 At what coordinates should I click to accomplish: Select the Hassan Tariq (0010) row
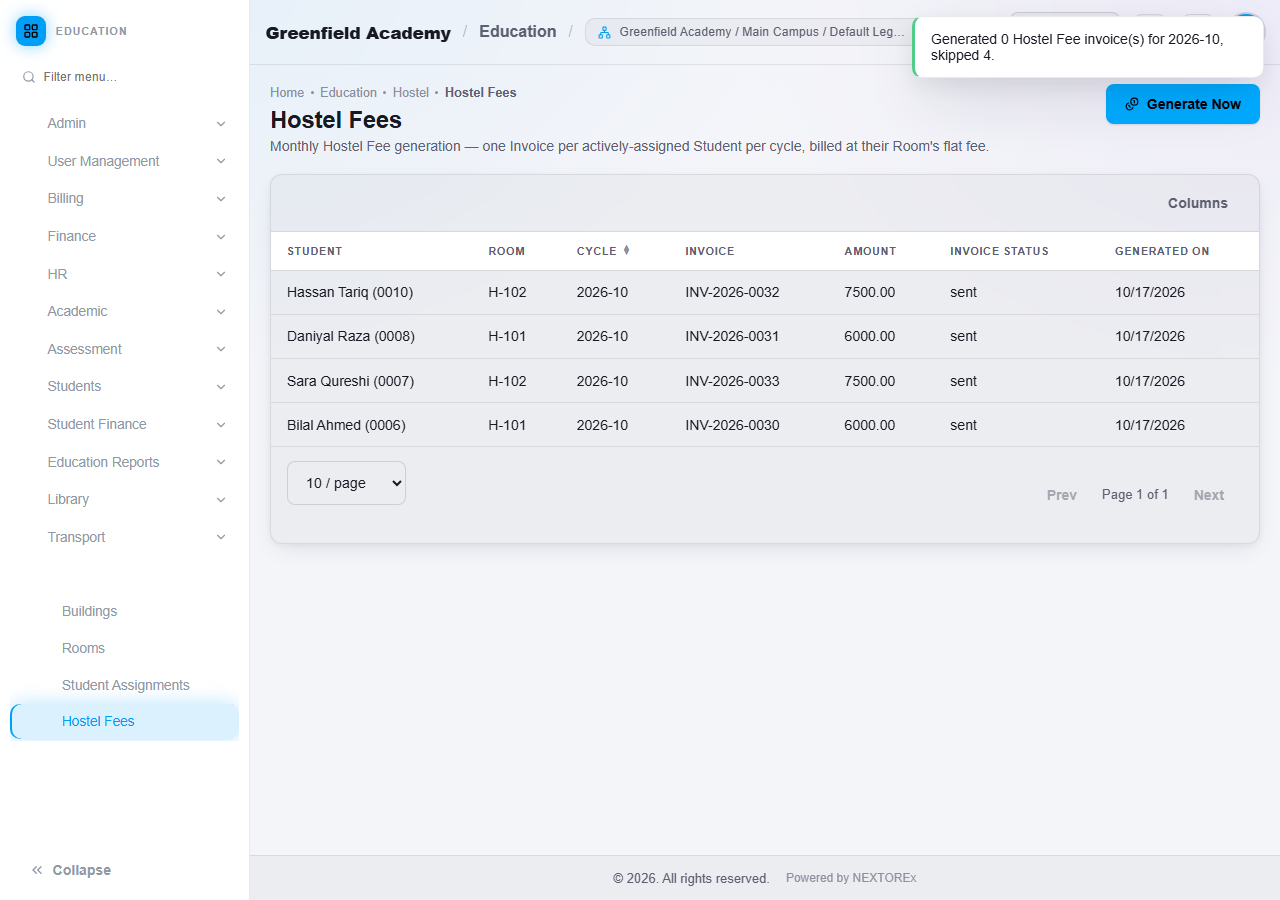tap(765, 293)
